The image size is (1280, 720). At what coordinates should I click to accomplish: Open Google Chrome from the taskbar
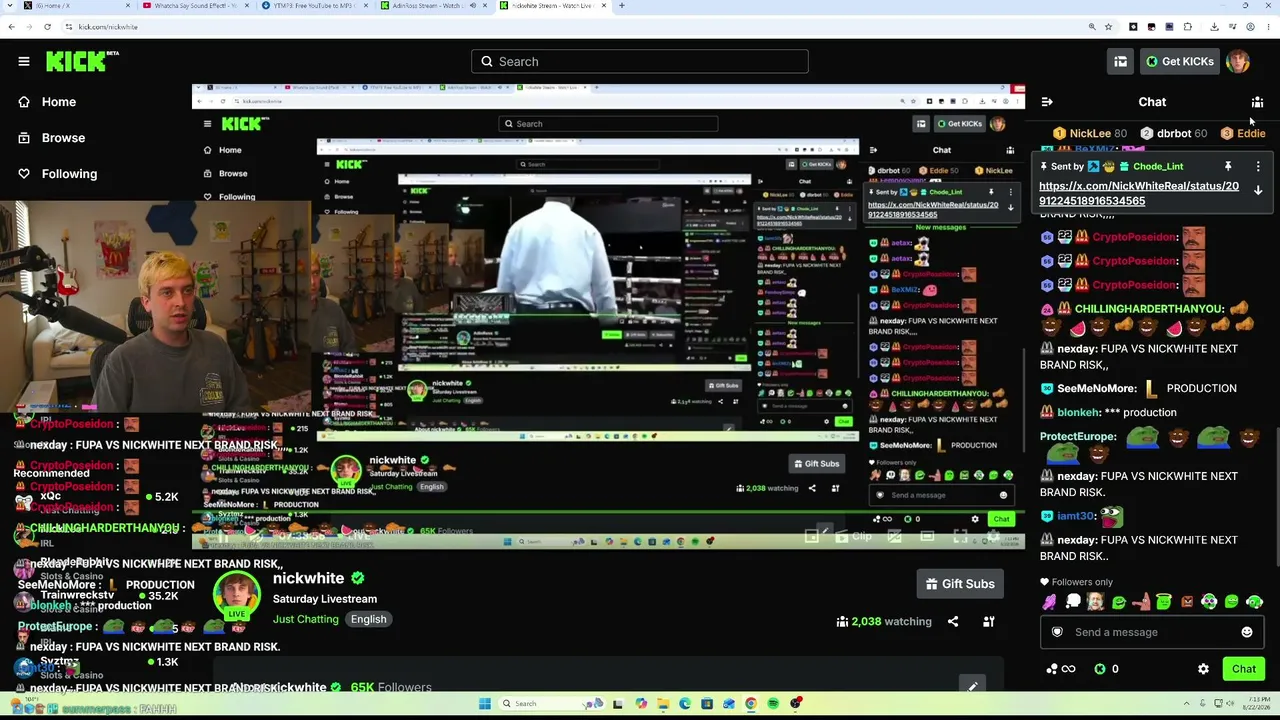(x=751, y=704)
